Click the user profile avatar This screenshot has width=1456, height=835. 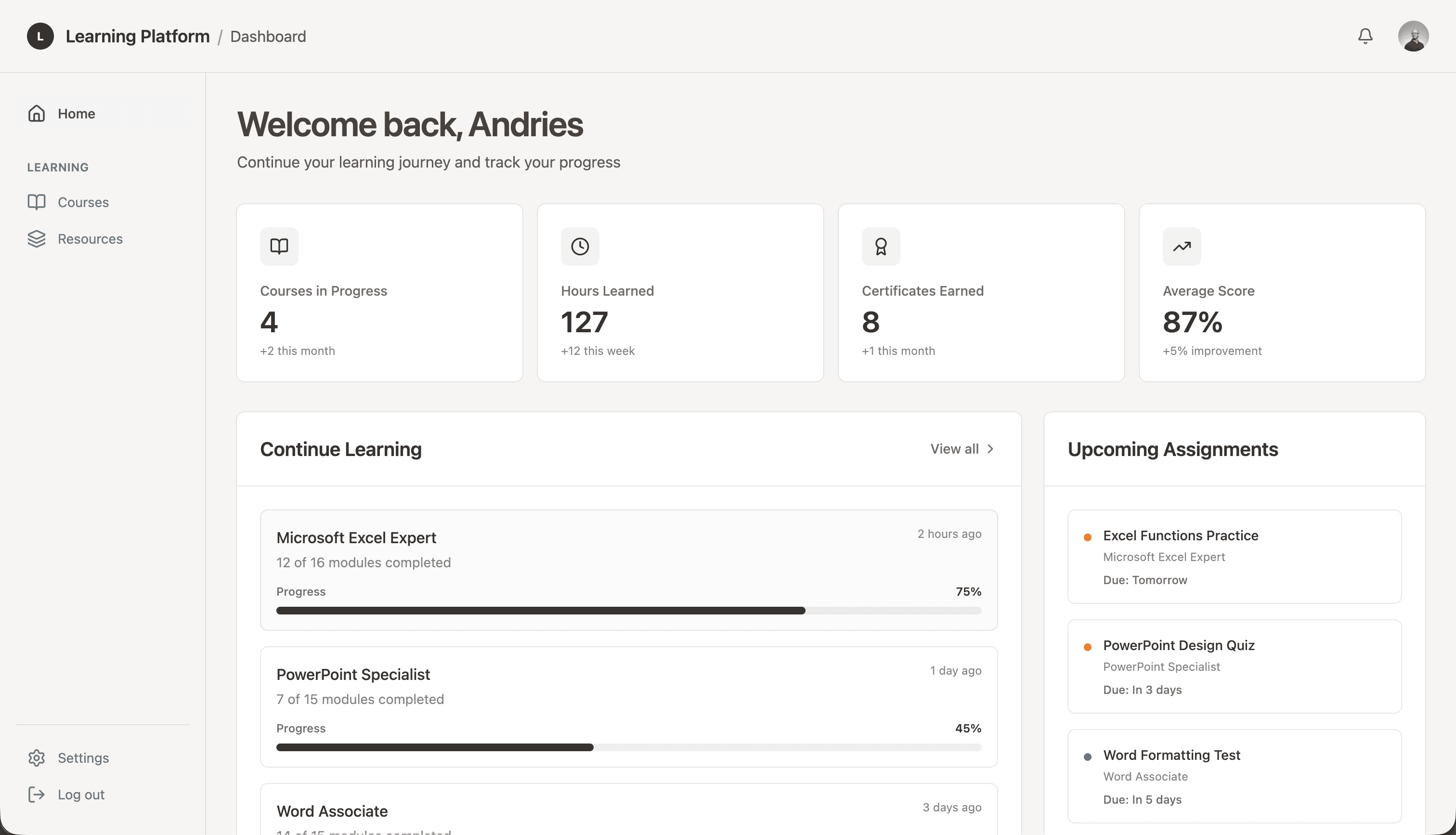point(1414,36)
